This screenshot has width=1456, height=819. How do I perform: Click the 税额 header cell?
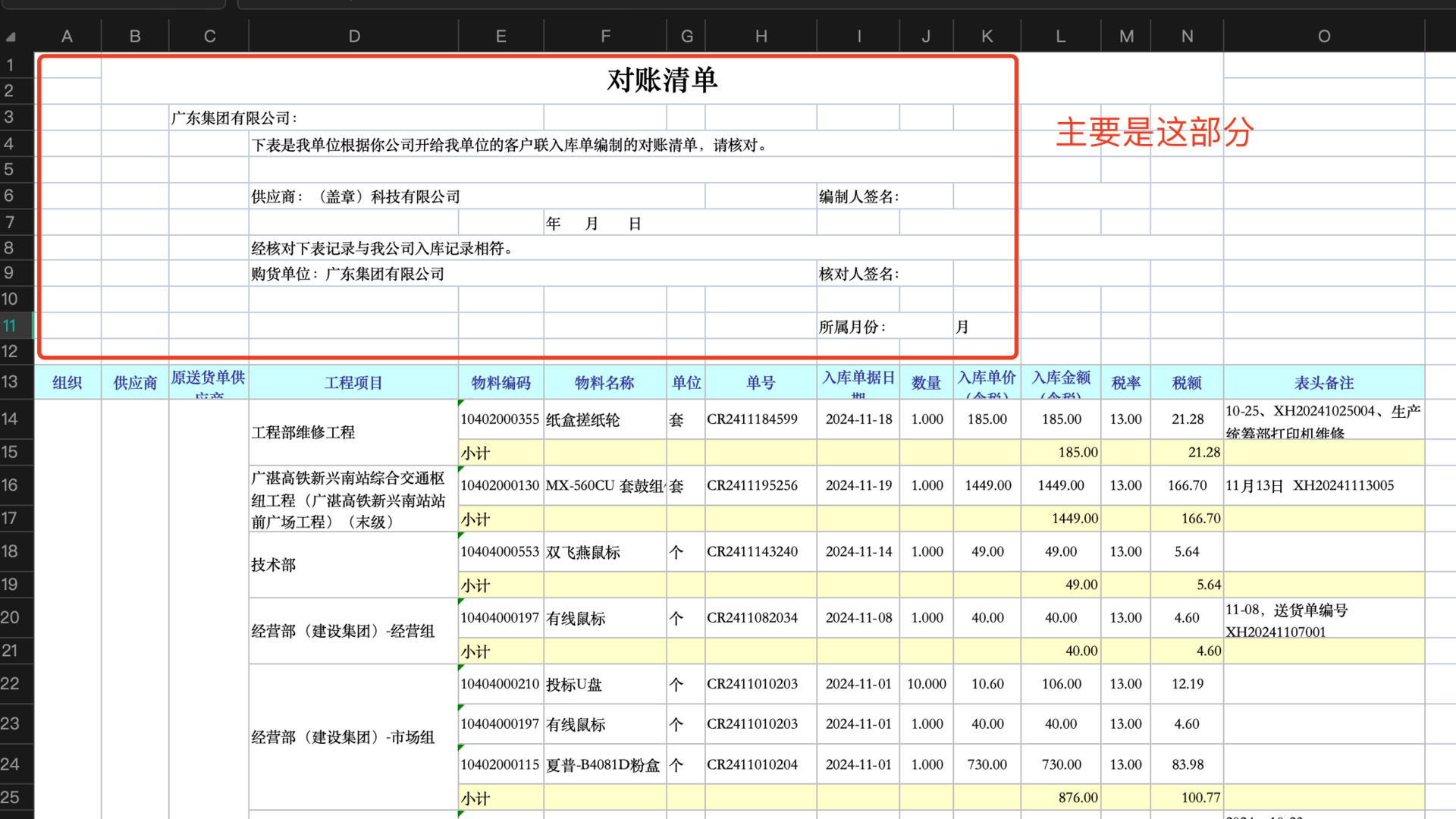(x=1188, y=382)
